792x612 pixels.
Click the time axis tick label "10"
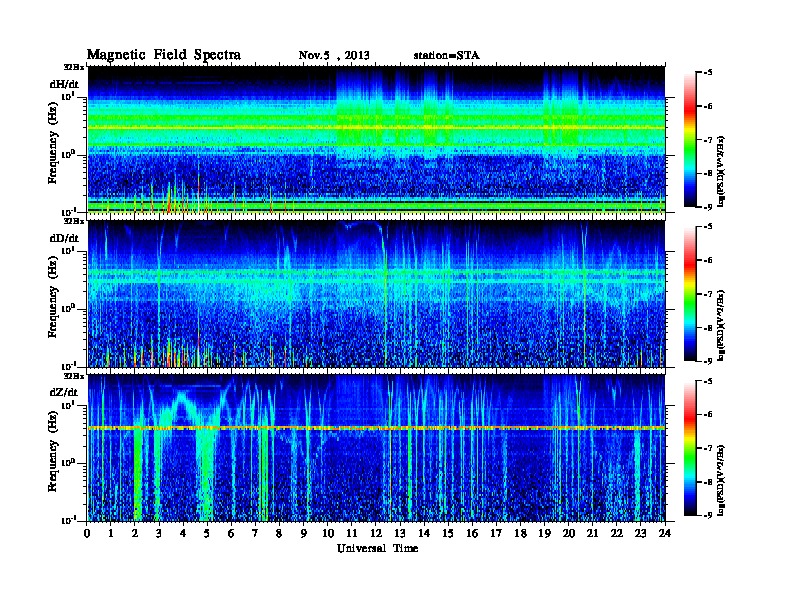click(x=328, y=533)
